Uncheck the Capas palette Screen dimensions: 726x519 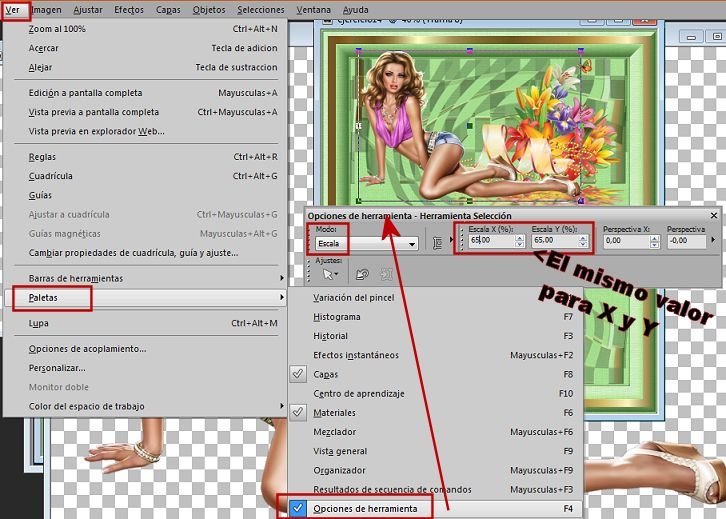[434, 374]
